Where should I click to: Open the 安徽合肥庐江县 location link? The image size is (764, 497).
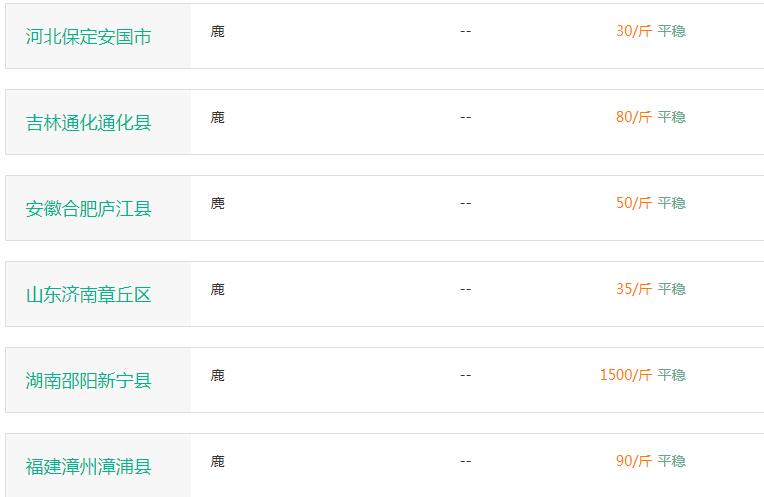(88, 209)
